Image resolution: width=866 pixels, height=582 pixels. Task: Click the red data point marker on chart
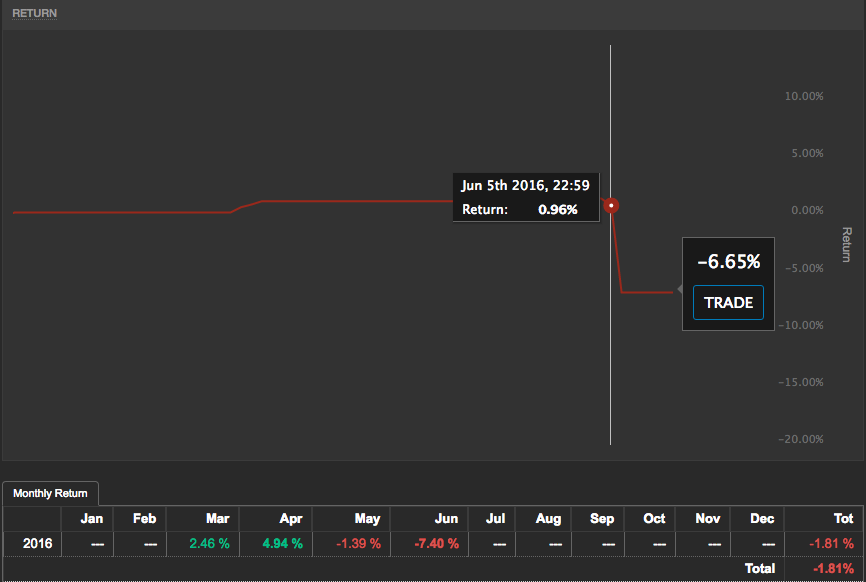tap(611, 206)
